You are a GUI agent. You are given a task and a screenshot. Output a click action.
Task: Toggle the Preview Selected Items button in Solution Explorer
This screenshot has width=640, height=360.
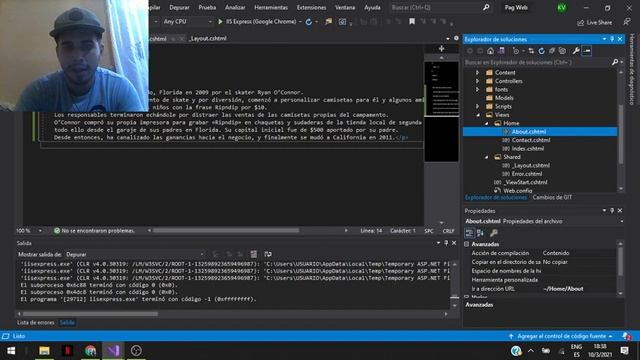[x=587, y=51]
